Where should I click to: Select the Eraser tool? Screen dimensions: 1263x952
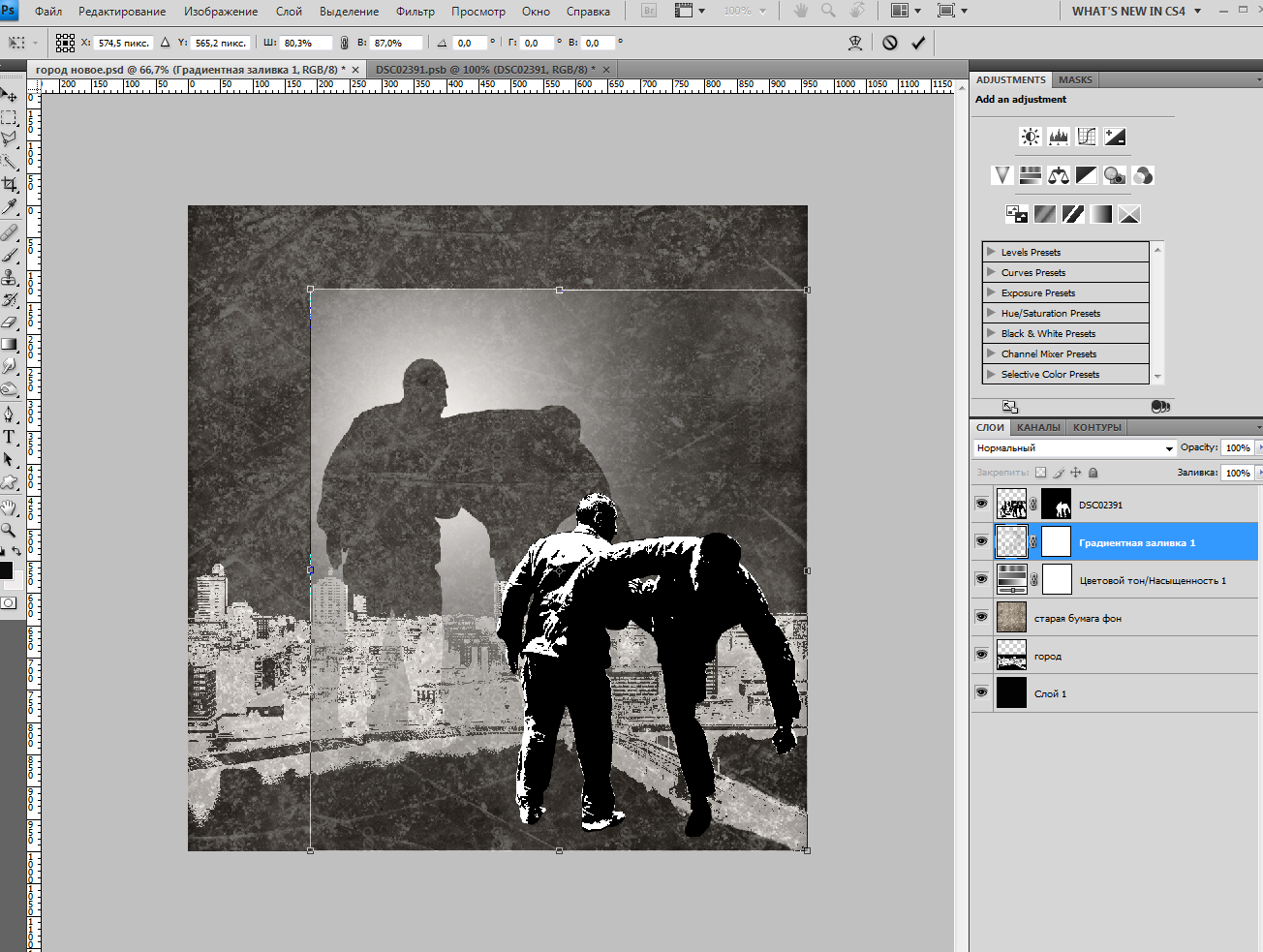[10, 322]
